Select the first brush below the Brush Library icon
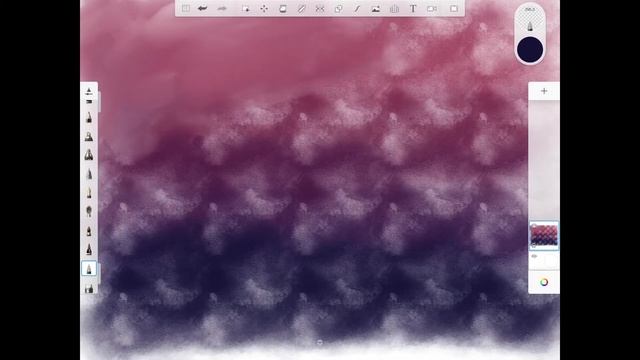Image resolution: width=640 pixels, height=360 pixels. [x=89, y=118]
